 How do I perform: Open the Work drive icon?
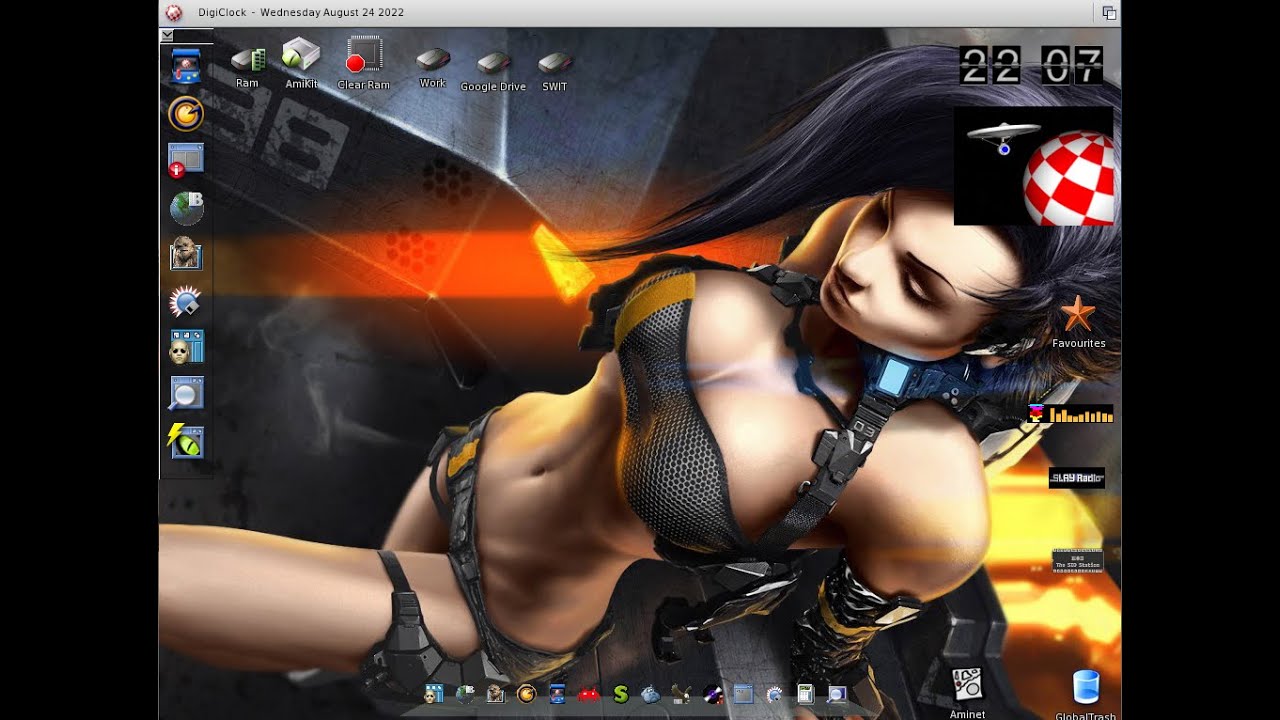point(432,60)
